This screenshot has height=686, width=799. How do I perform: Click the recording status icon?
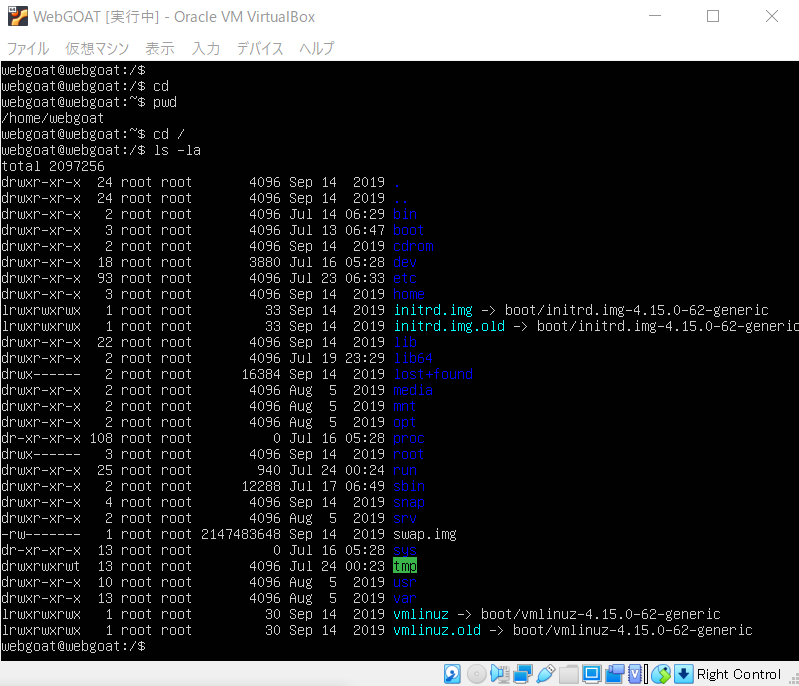615,674
